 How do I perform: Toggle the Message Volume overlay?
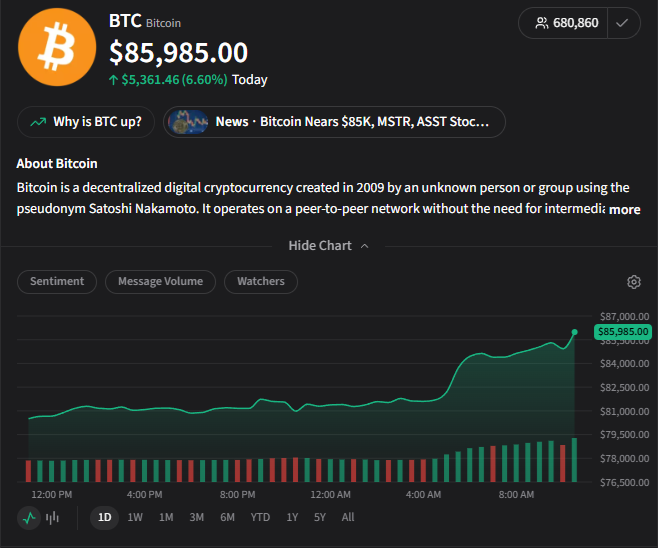pyautogui.click(x=160, y=282)
